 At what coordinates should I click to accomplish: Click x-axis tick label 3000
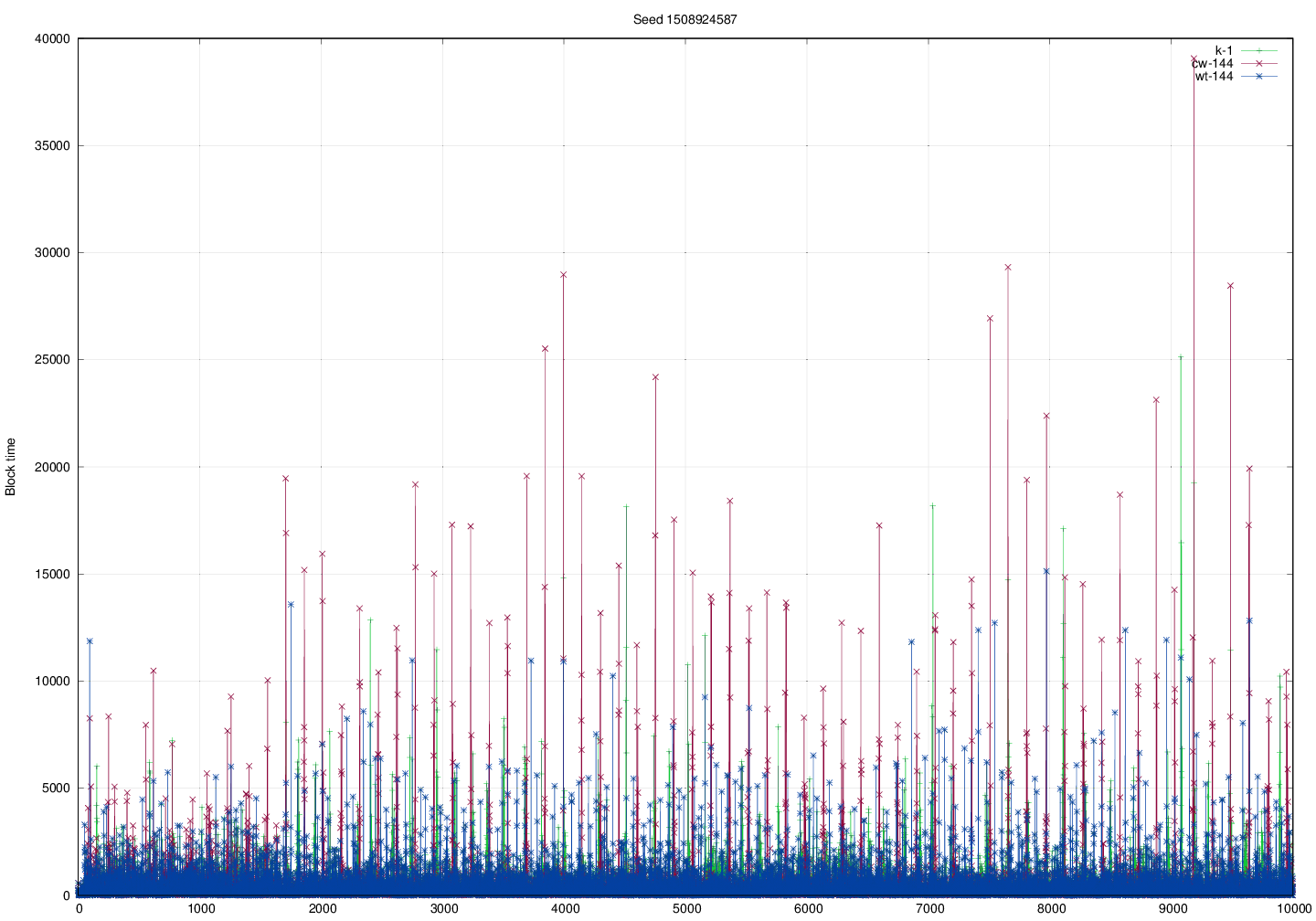pos(443,908)
